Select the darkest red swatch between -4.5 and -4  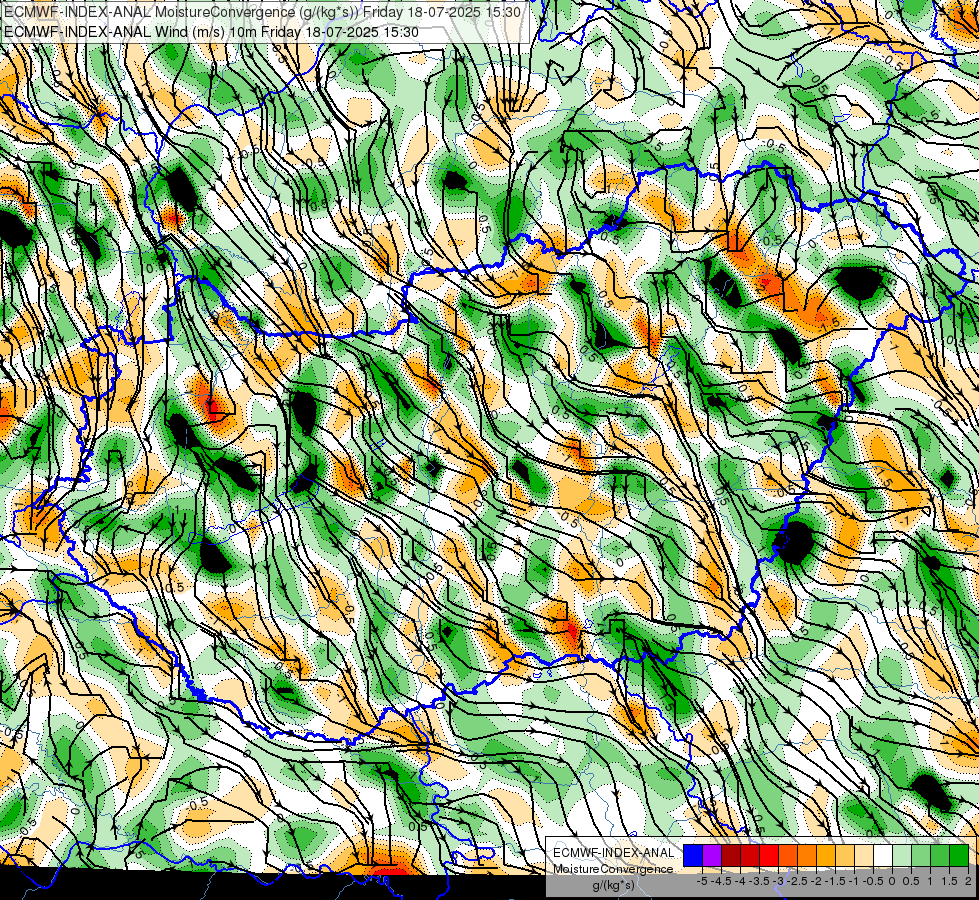(731, 855)
